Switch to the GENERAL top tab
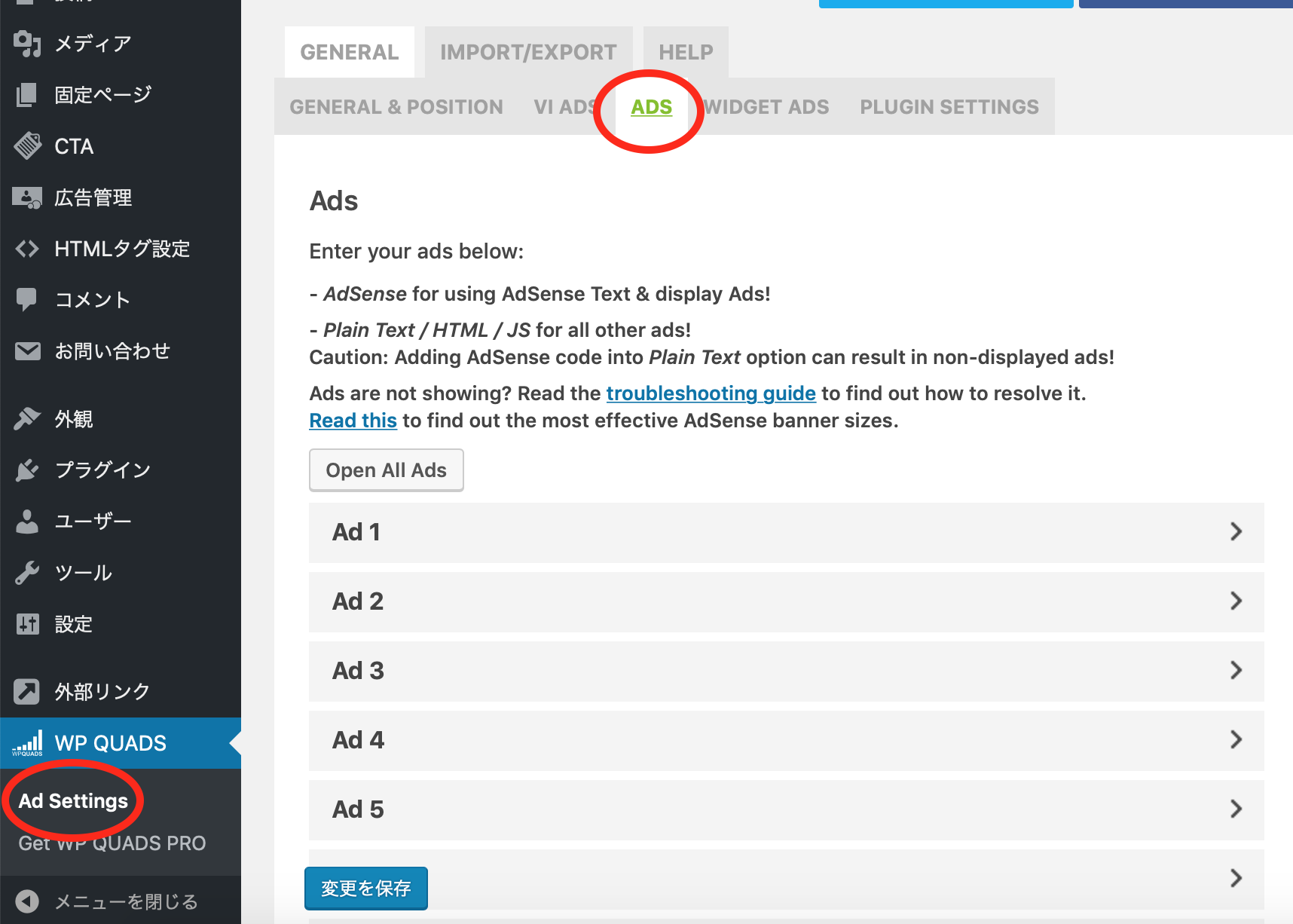The image size is (1293, 924). (350, 52)
